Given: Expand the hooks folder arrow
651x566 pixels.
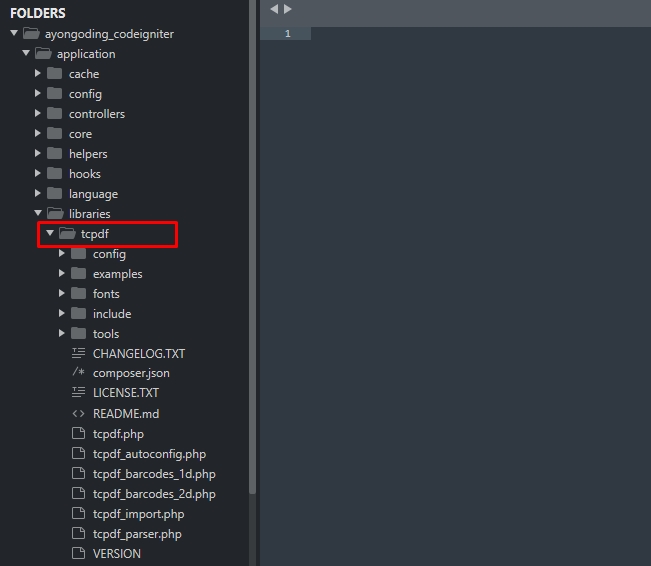Looking at the screenshot, I should point(38,173).
